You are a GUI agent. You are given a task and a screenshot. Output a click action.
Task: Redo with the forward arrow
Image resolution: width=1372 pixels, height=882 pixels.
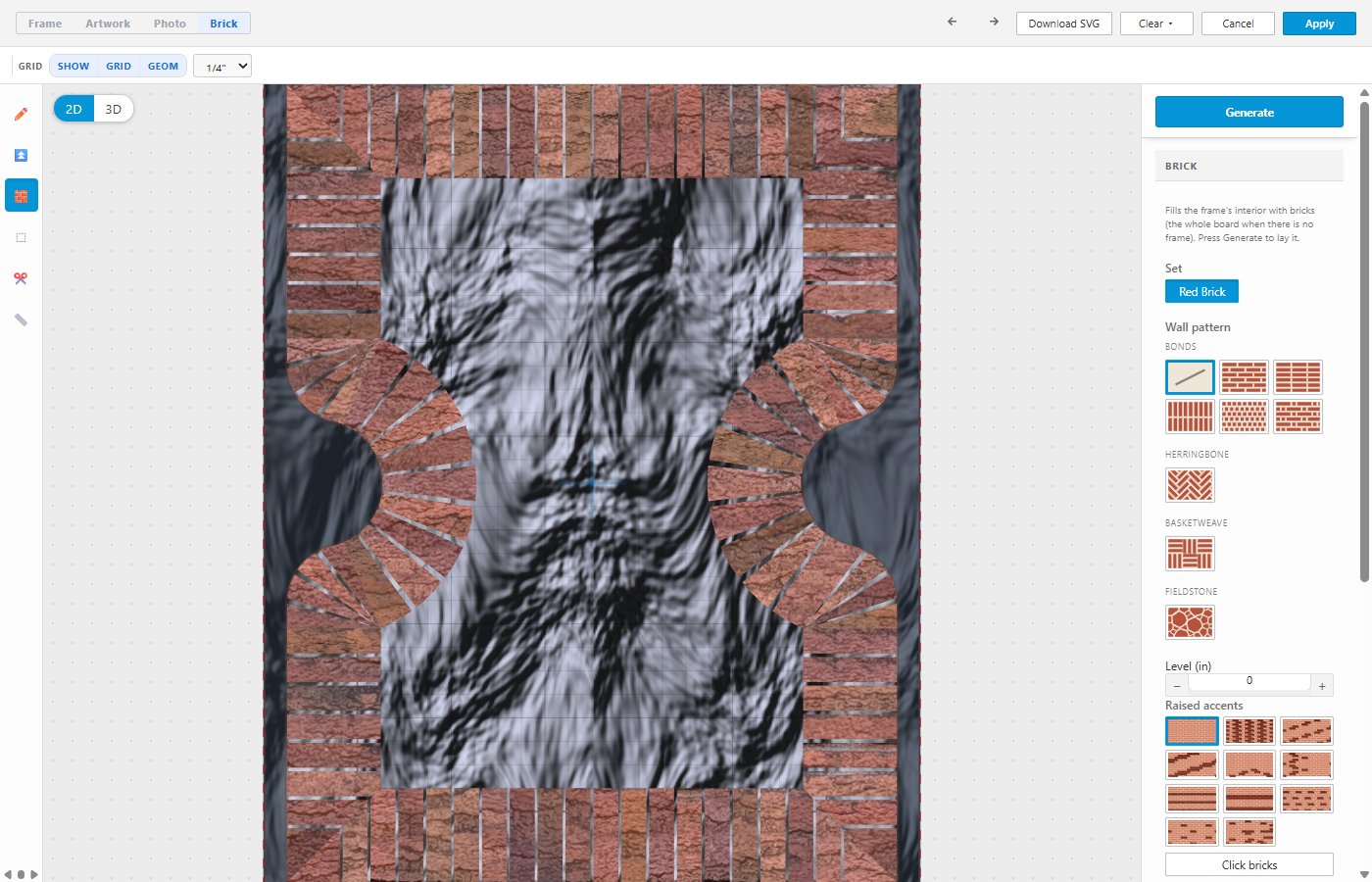coord(994,23)
